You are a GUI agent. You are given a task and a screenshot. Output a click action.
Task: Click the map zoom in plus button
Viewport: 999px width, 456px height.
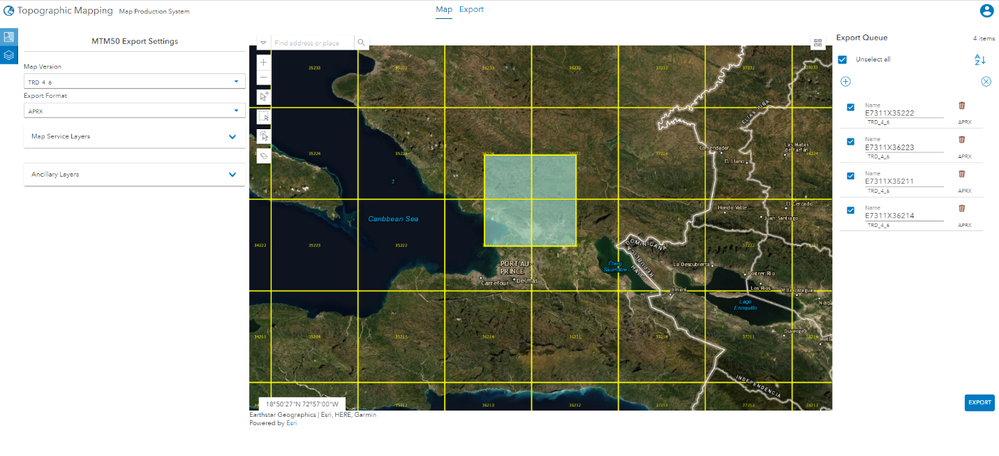click(x=264, y=62)
